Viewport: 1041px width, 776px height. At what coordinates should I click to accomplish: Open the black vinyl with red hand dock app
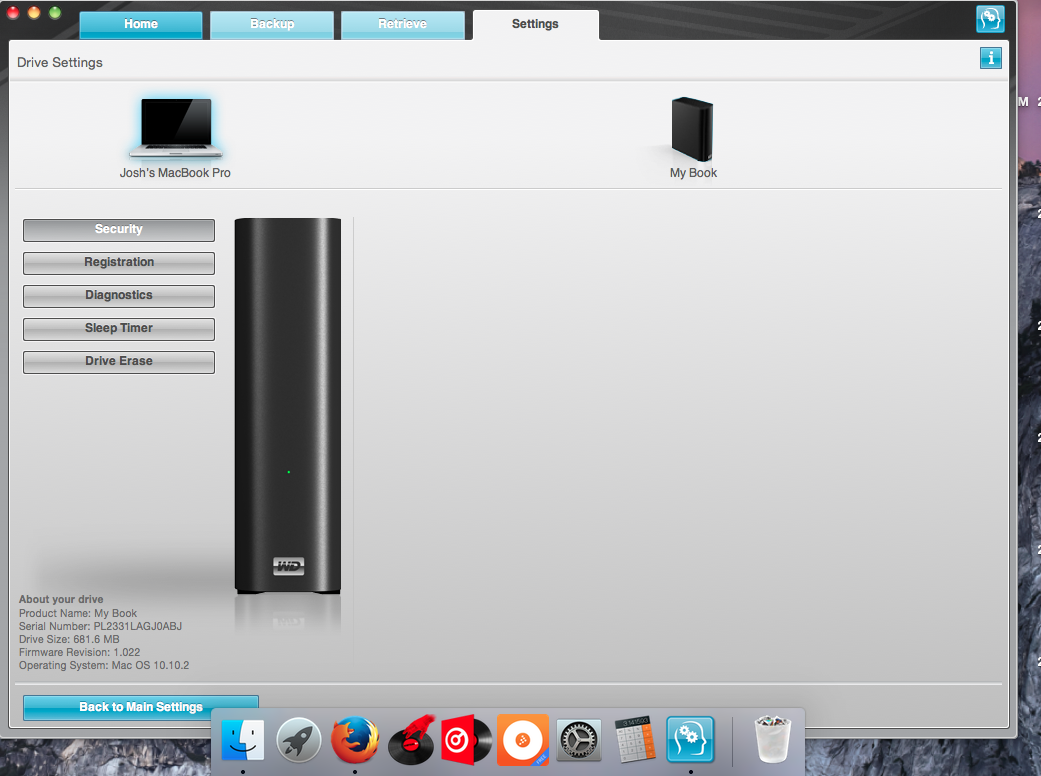pyautogui.click(x=412, y=739)
